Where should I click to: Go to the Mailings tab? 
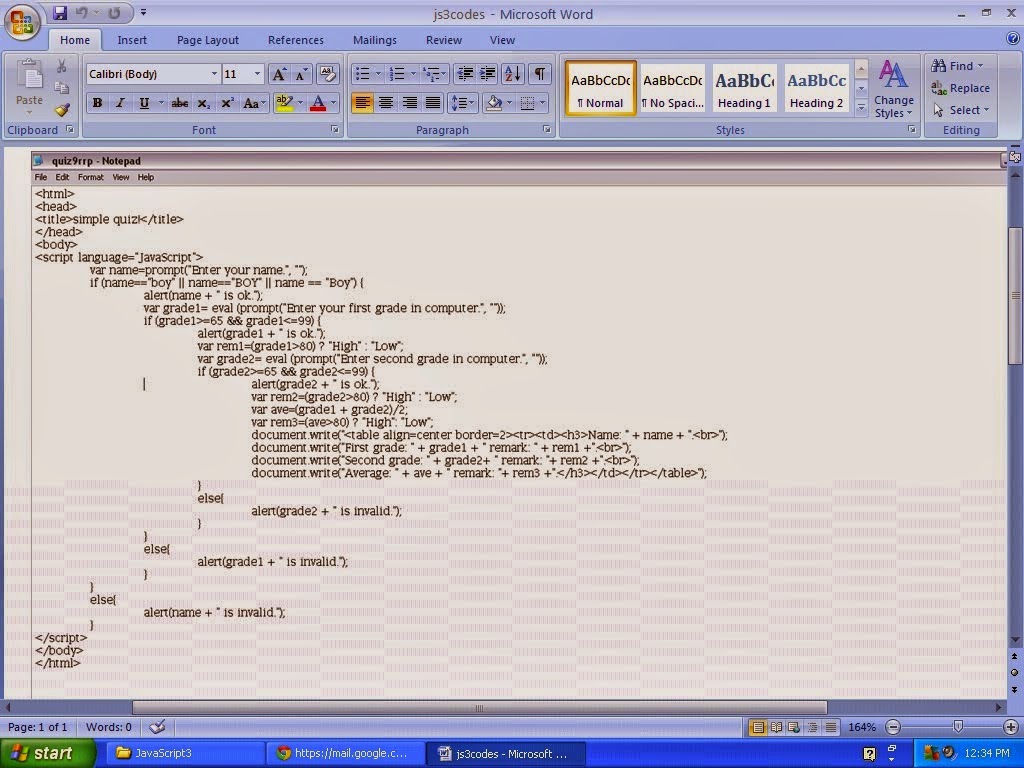pyautogui.click(x=374, y=40)
